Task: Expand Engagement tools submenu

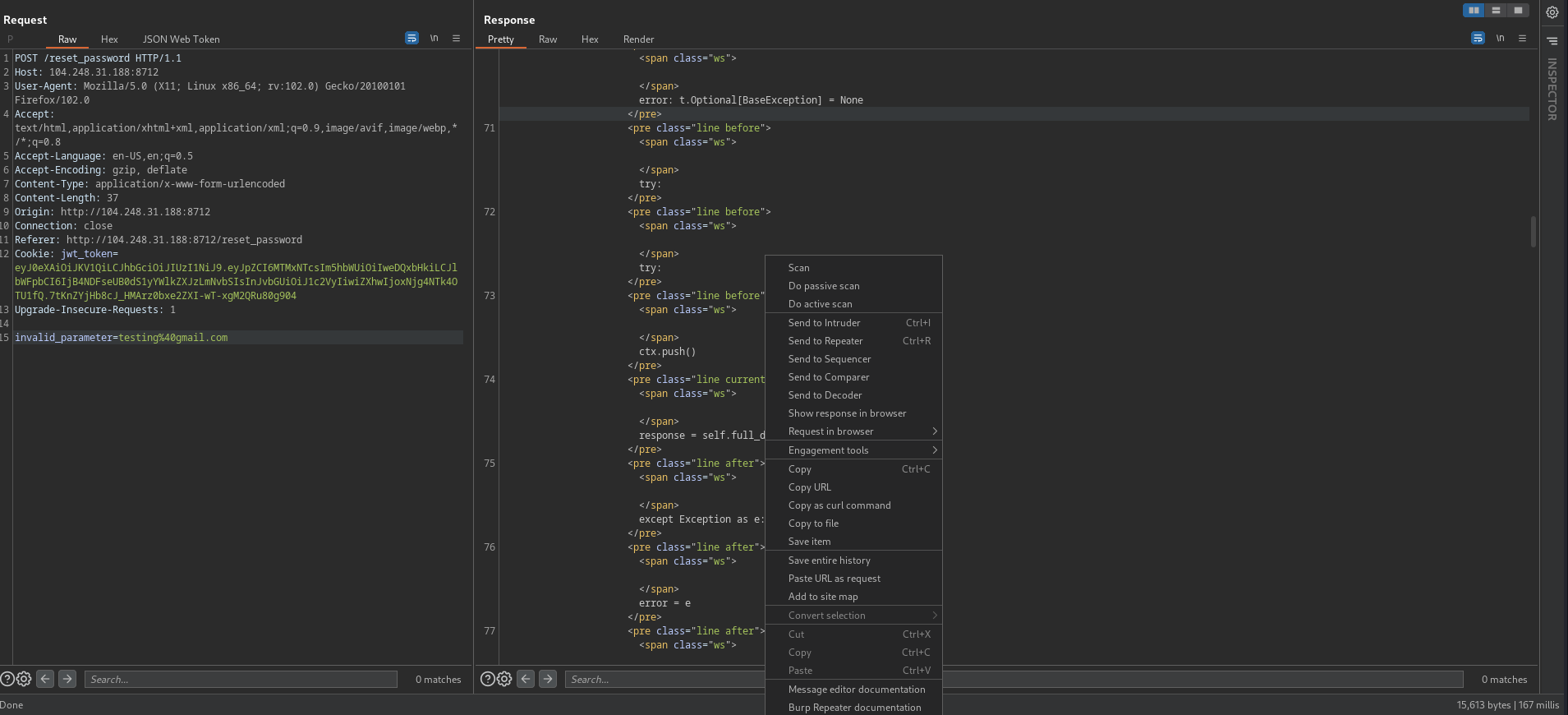Action: tap(853, 450)
